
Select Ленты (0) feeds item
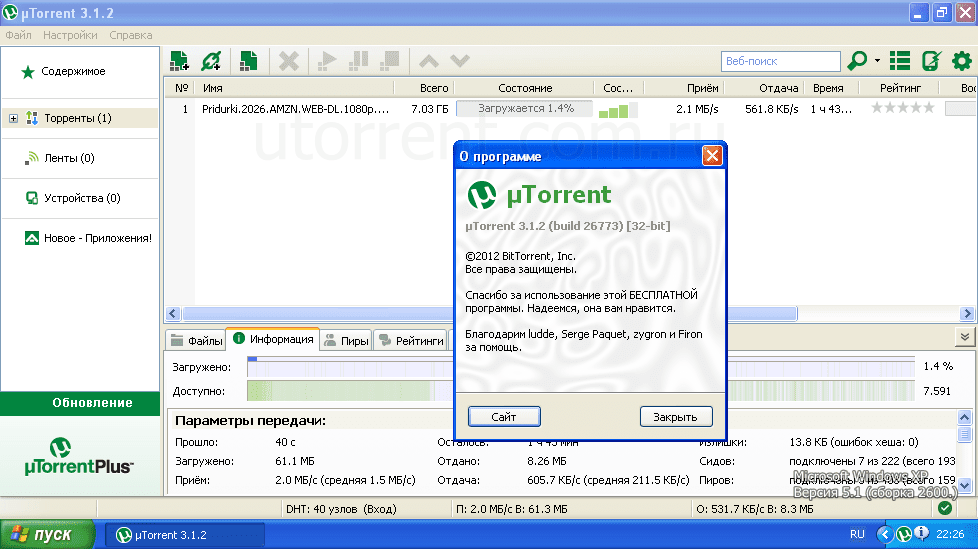pyautogui.click(x=69, y=158)
